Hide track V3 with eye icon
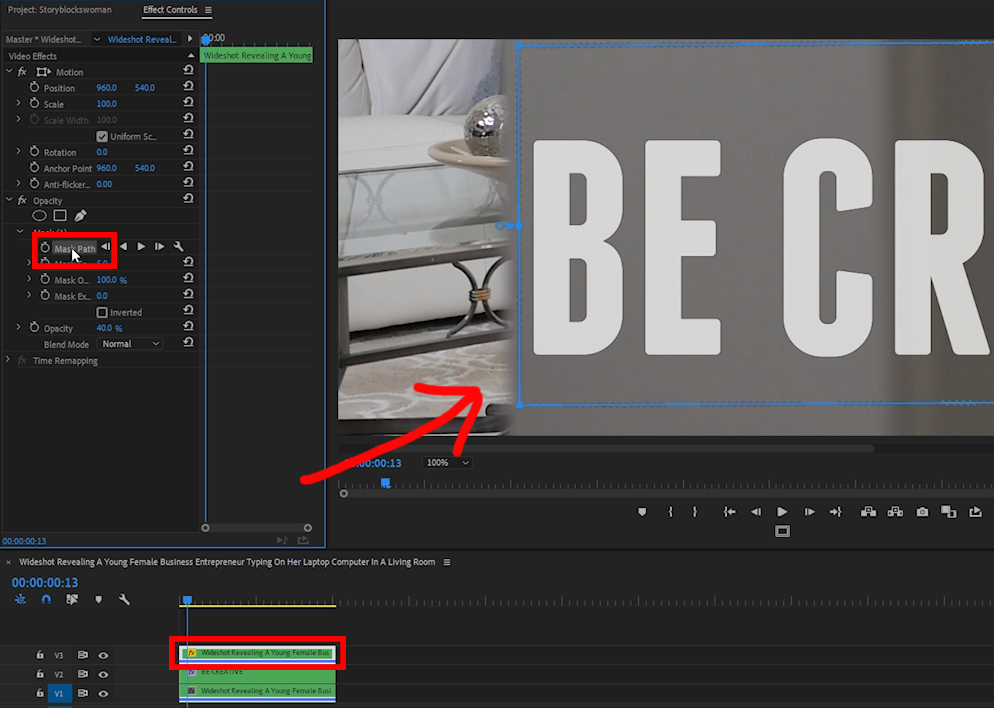 coord(103,655)
